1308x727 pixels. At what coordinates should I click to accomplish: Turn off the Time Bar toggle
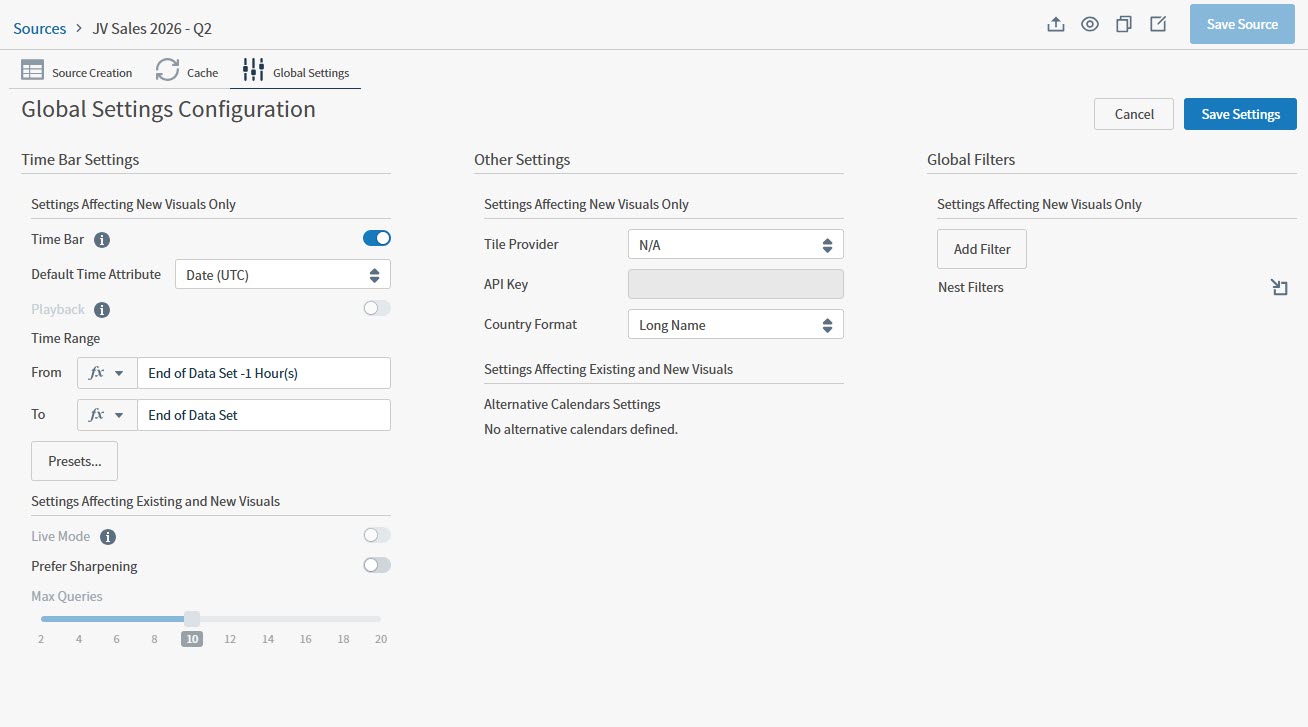click(377, 238)
